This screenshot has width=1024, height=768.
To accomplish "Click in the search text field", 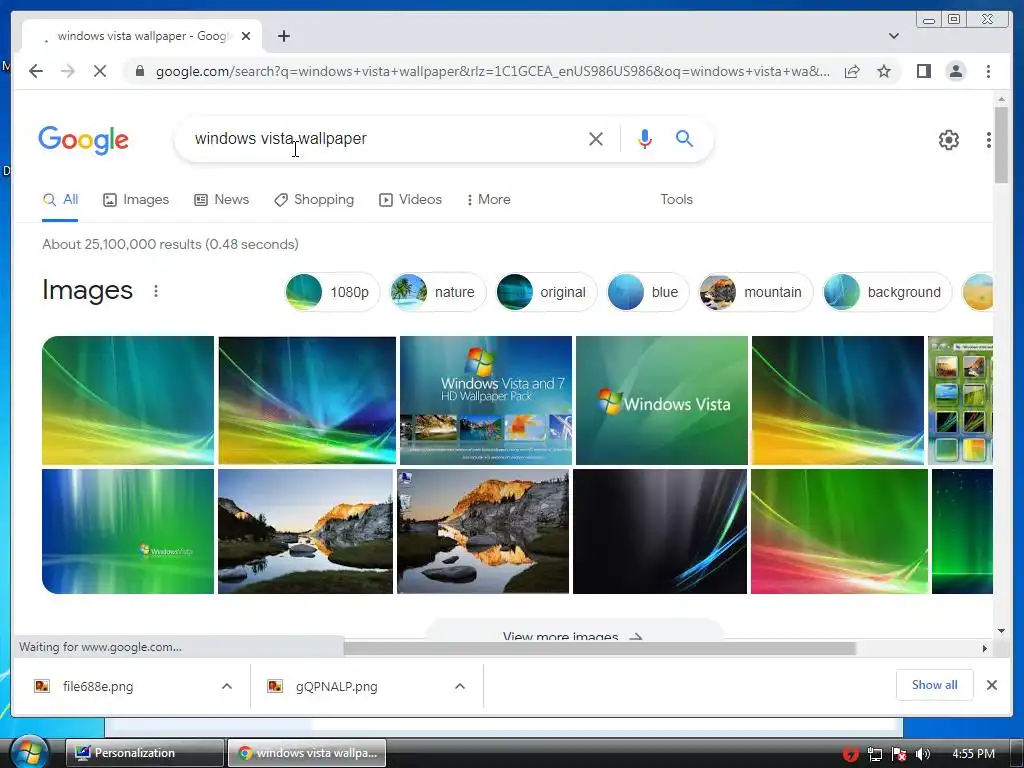I will point(385,138).
